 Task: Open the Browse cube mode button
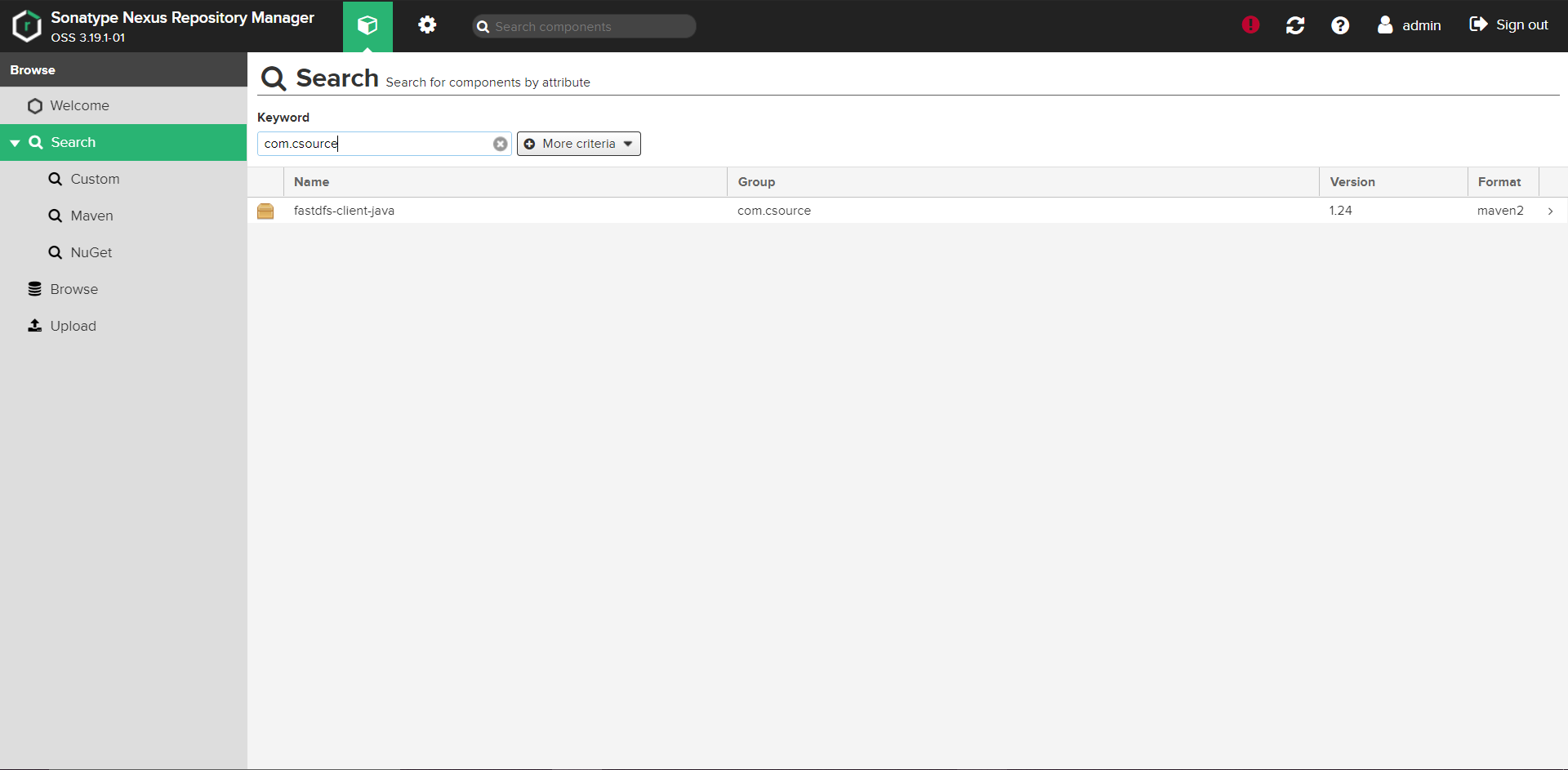[x=367, y=26]
